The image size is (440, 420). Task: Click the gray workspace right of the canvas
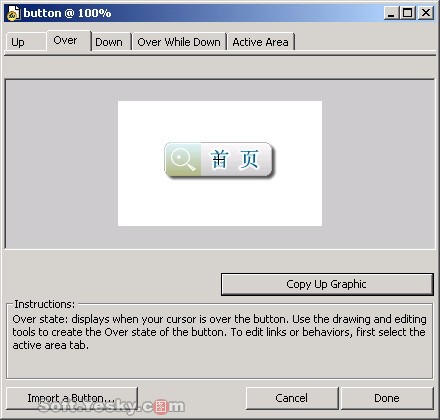click(x=378, y=163)
